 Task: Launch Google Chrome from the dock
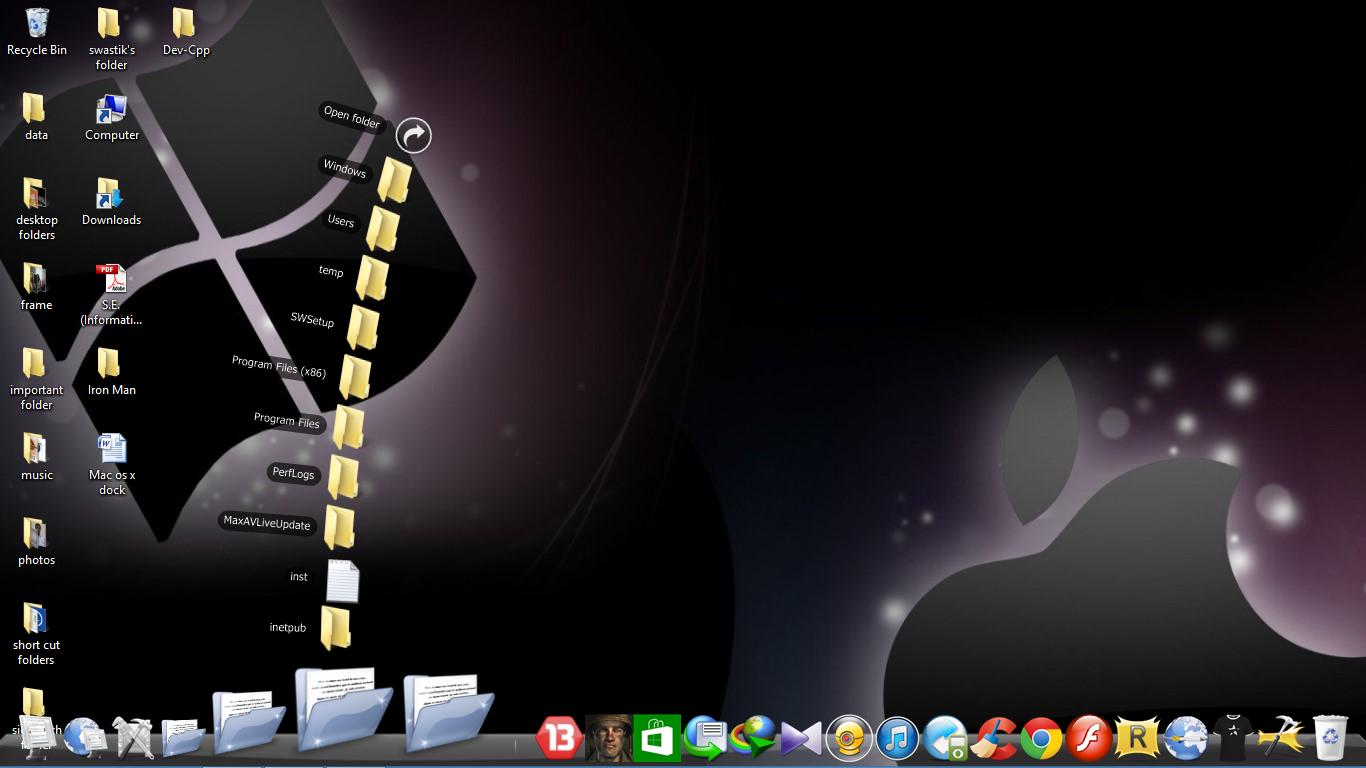click(x=1041, y=738)
